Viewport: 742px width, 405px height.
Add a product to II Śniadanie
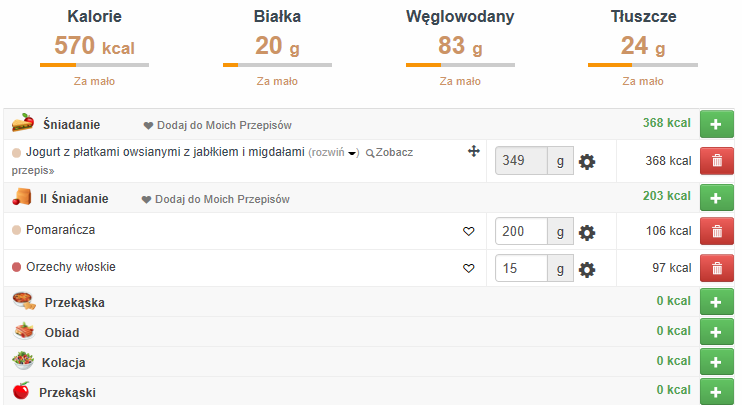pyautogui.click(x=716, y=198)
